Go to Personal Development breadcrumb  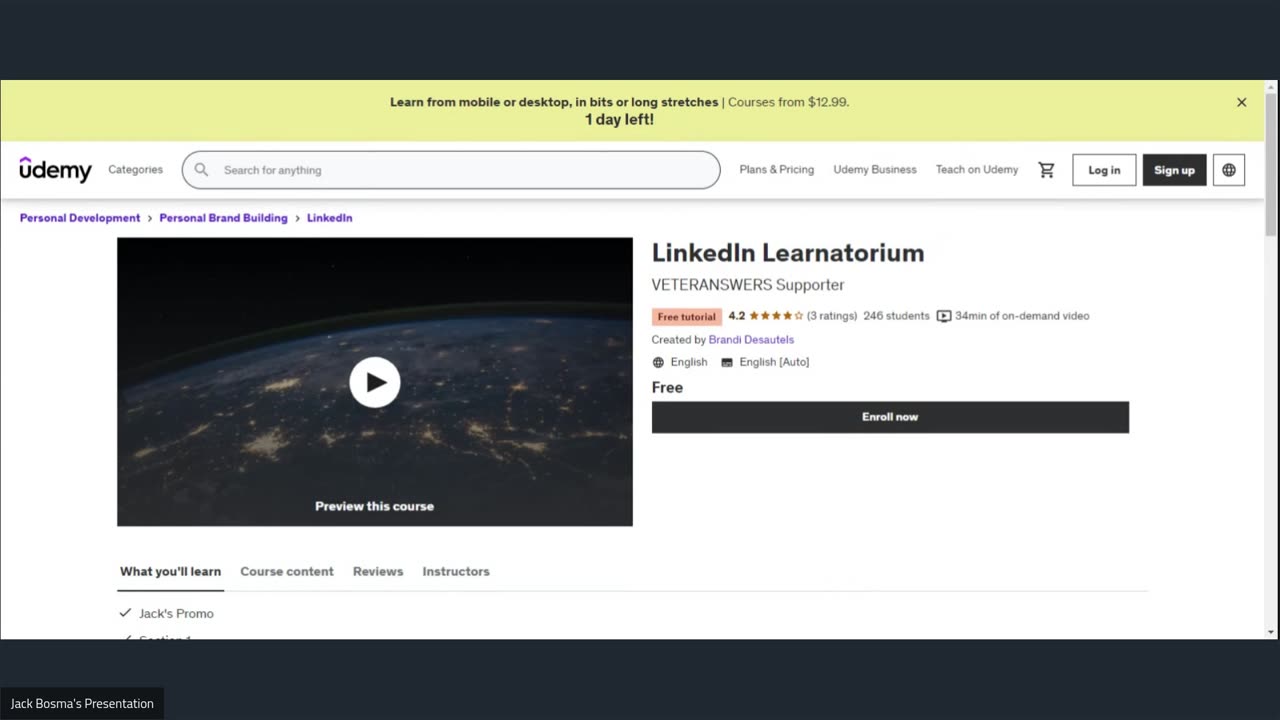(x=80, y=218)
